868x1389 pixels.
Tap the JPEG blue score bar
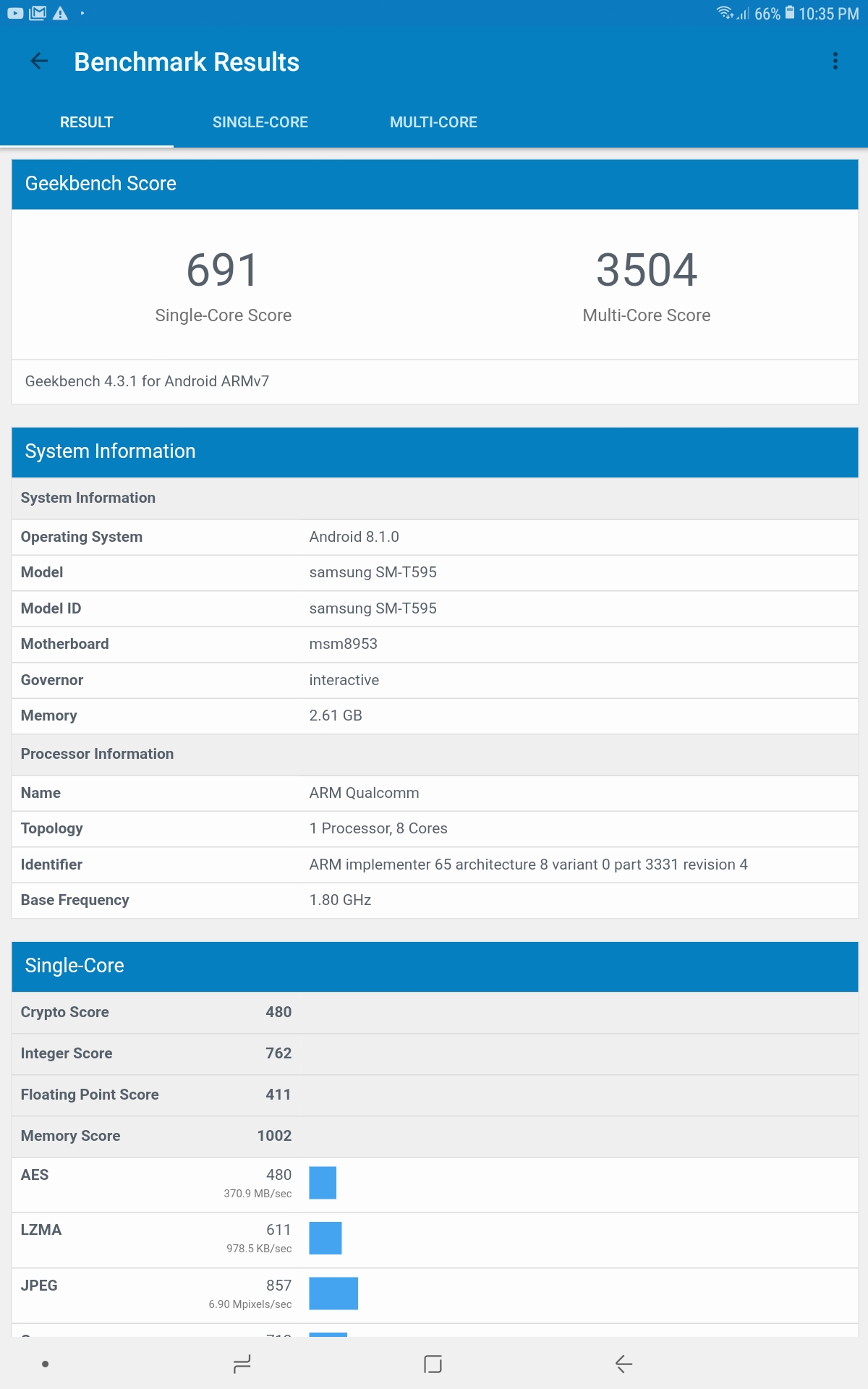(333, 1294)
